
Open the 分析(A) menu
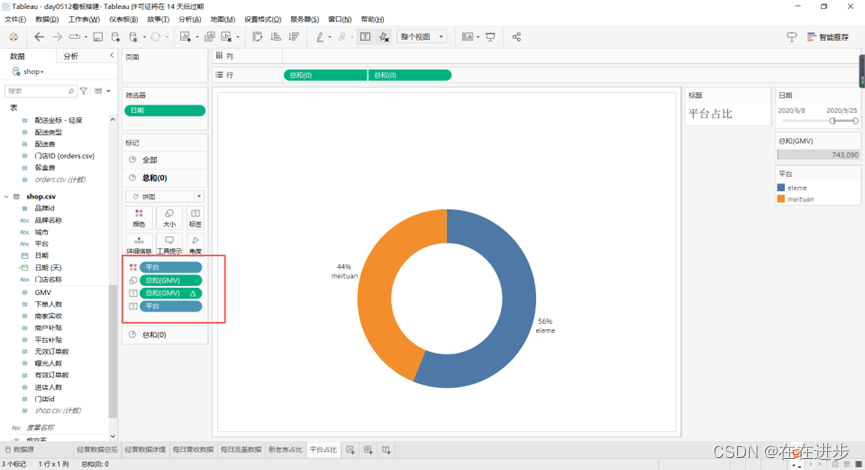(190, 19)
